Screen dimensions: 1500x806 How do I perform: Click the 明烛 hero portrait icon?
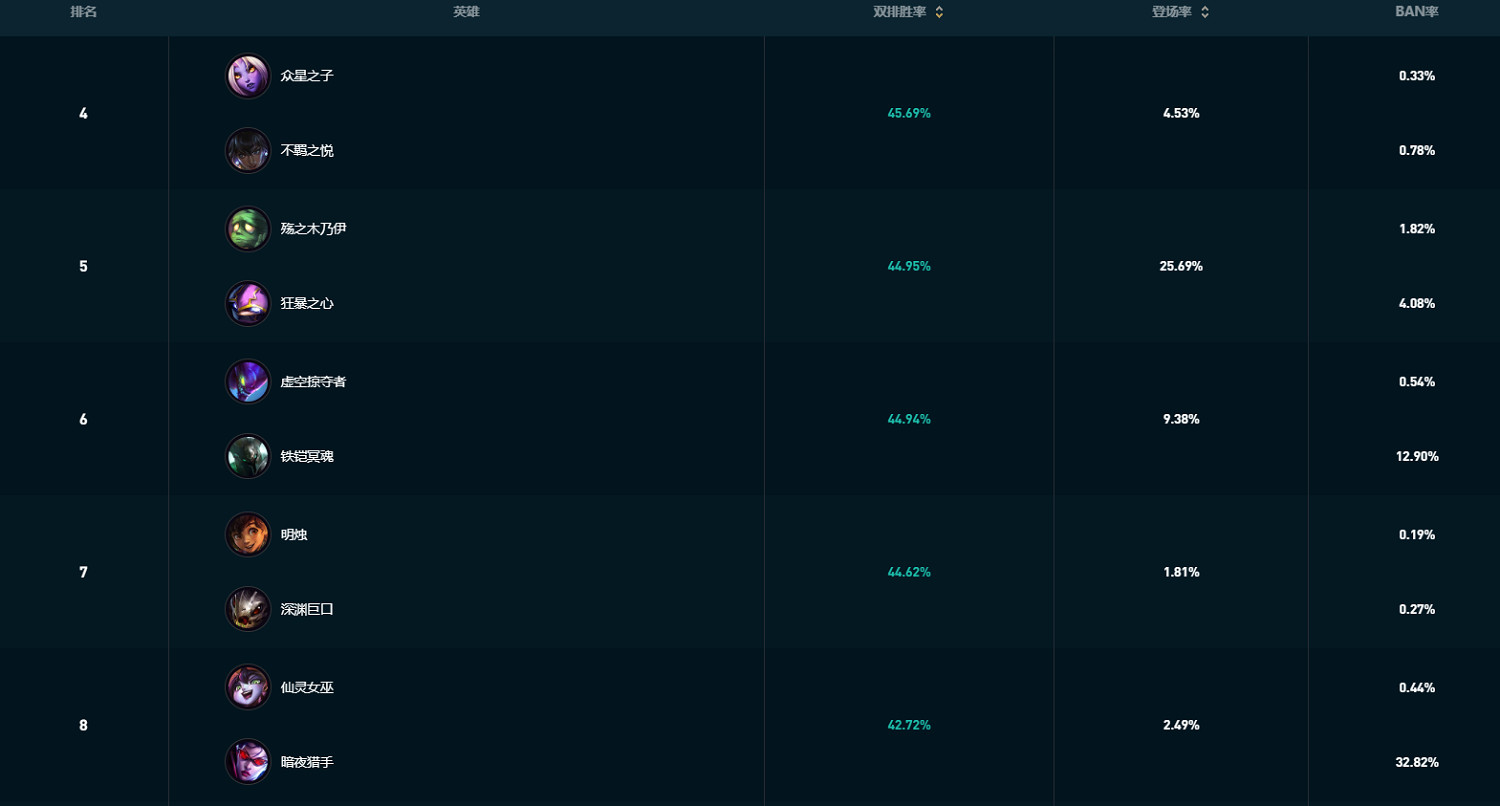pos(248,535)
